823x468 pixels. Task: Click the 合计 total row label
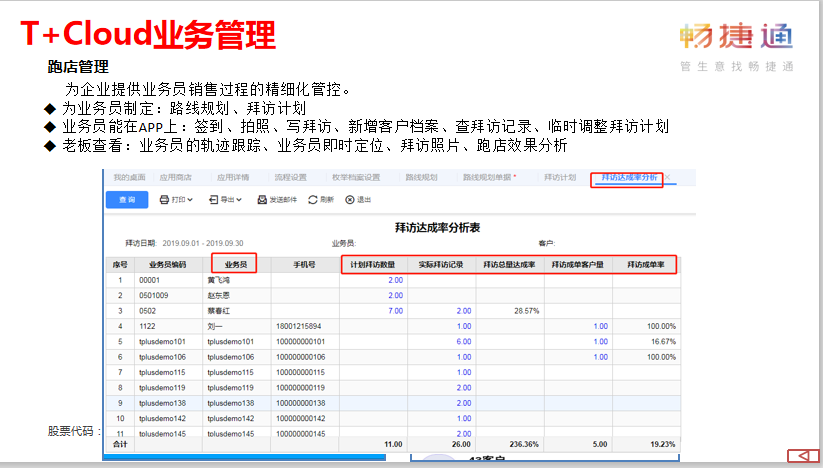pos(120,444)
